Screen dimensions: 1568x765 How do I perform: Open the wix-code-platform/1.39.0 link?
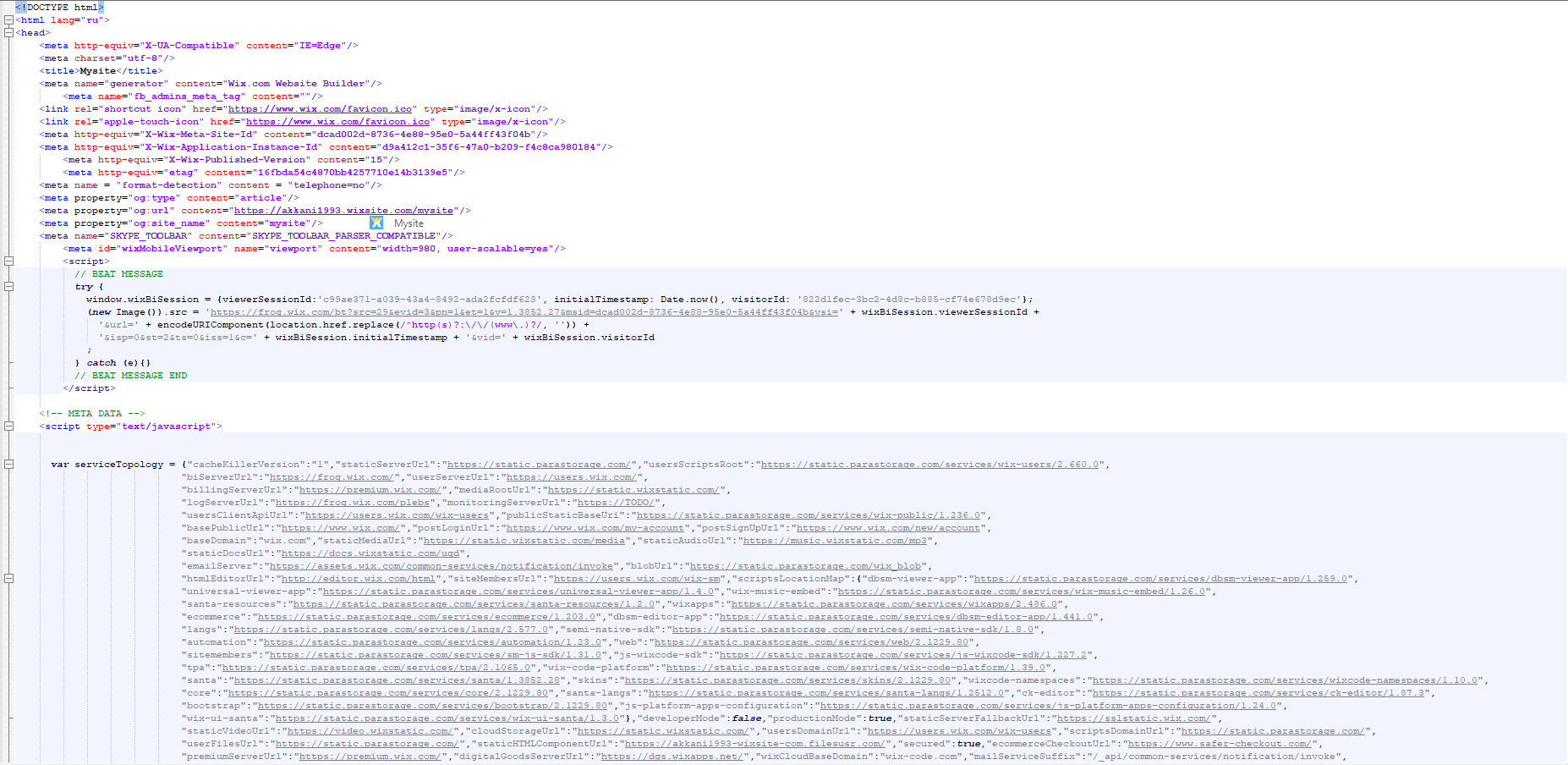tap(856, 668)
